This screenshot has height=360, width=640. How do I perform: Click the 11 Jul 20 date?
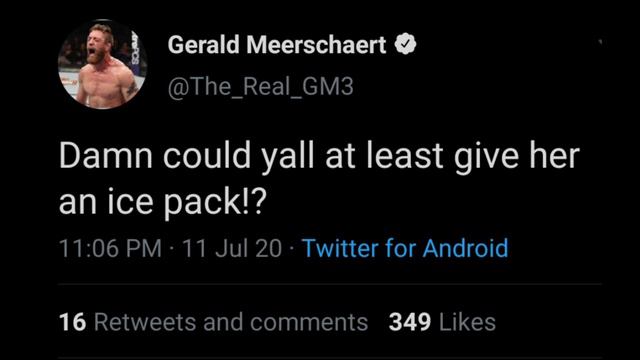coord(232,248)
